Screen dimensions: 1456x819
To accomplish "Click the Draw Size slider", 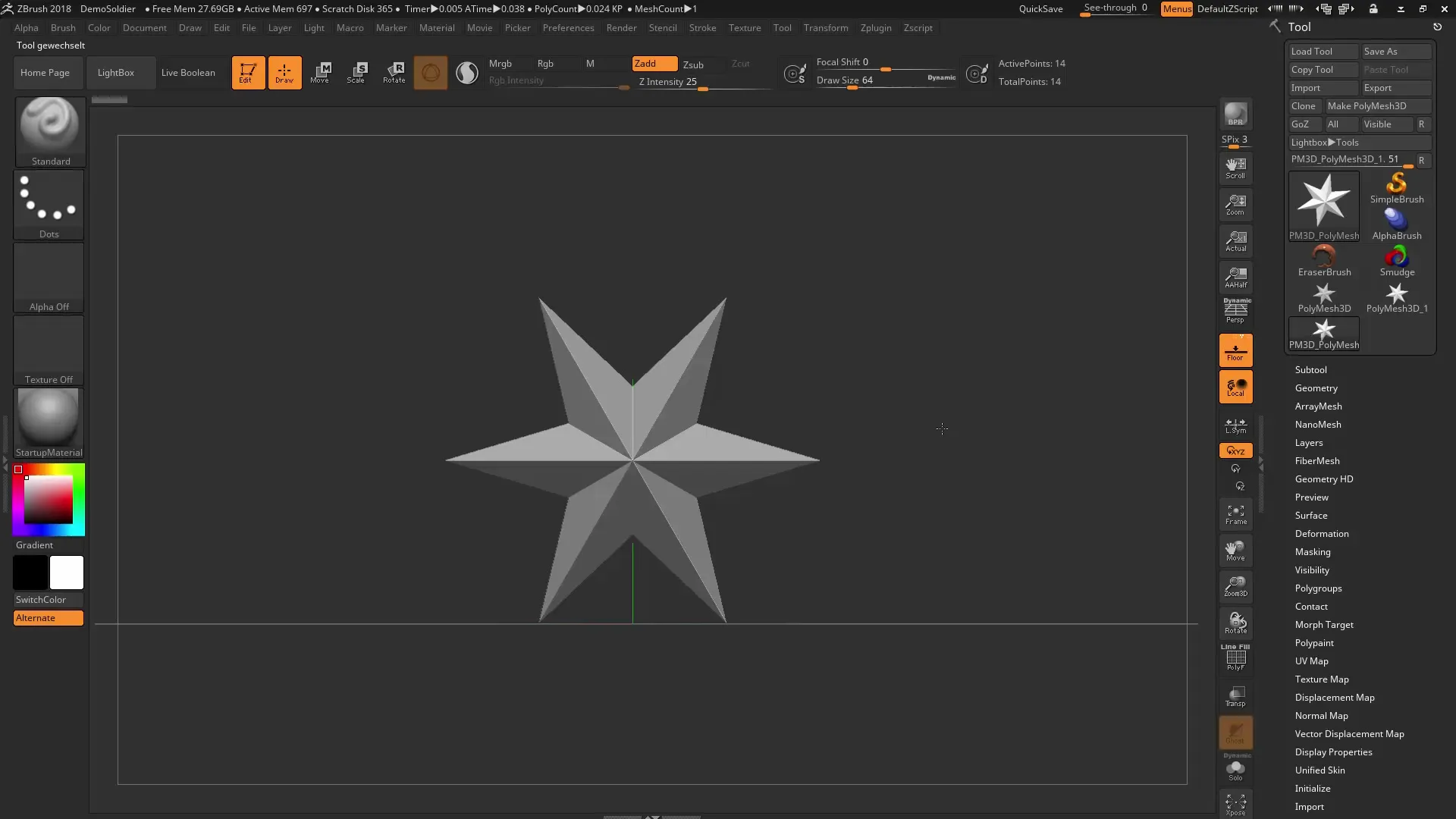I will point(886,80).
